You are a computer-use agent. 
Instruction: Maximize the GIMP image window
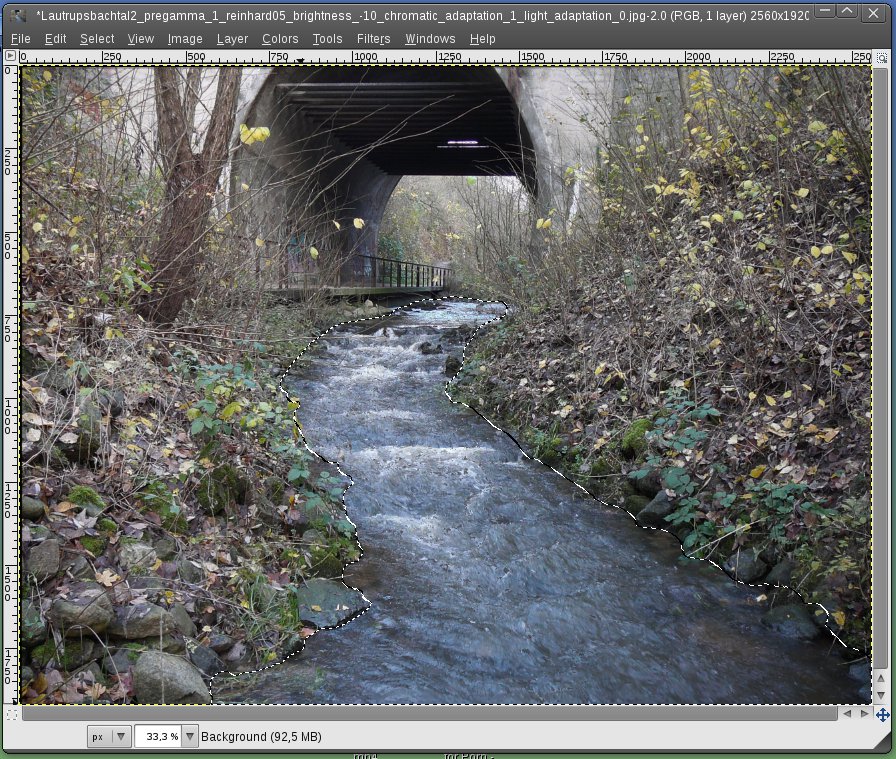point(846,13)
